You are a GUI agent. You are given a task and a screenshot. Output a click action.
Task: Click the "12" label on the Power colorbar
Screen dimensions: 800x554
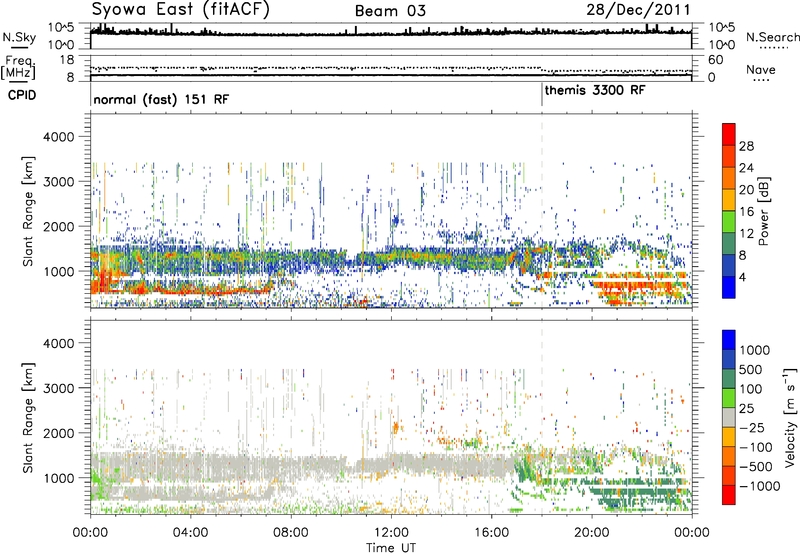click(x=746, y=234)
